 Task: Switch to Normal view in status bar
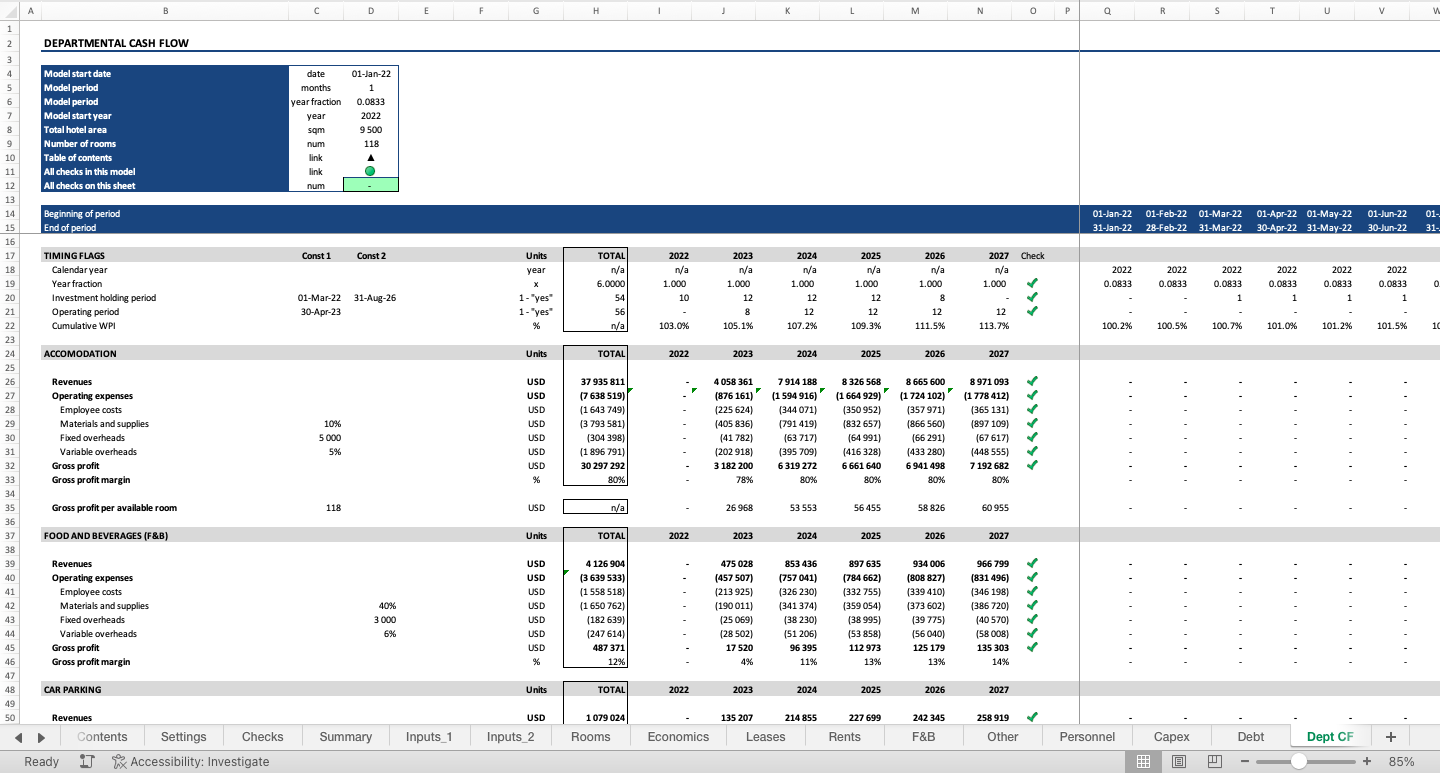[x=1143, y=761]
